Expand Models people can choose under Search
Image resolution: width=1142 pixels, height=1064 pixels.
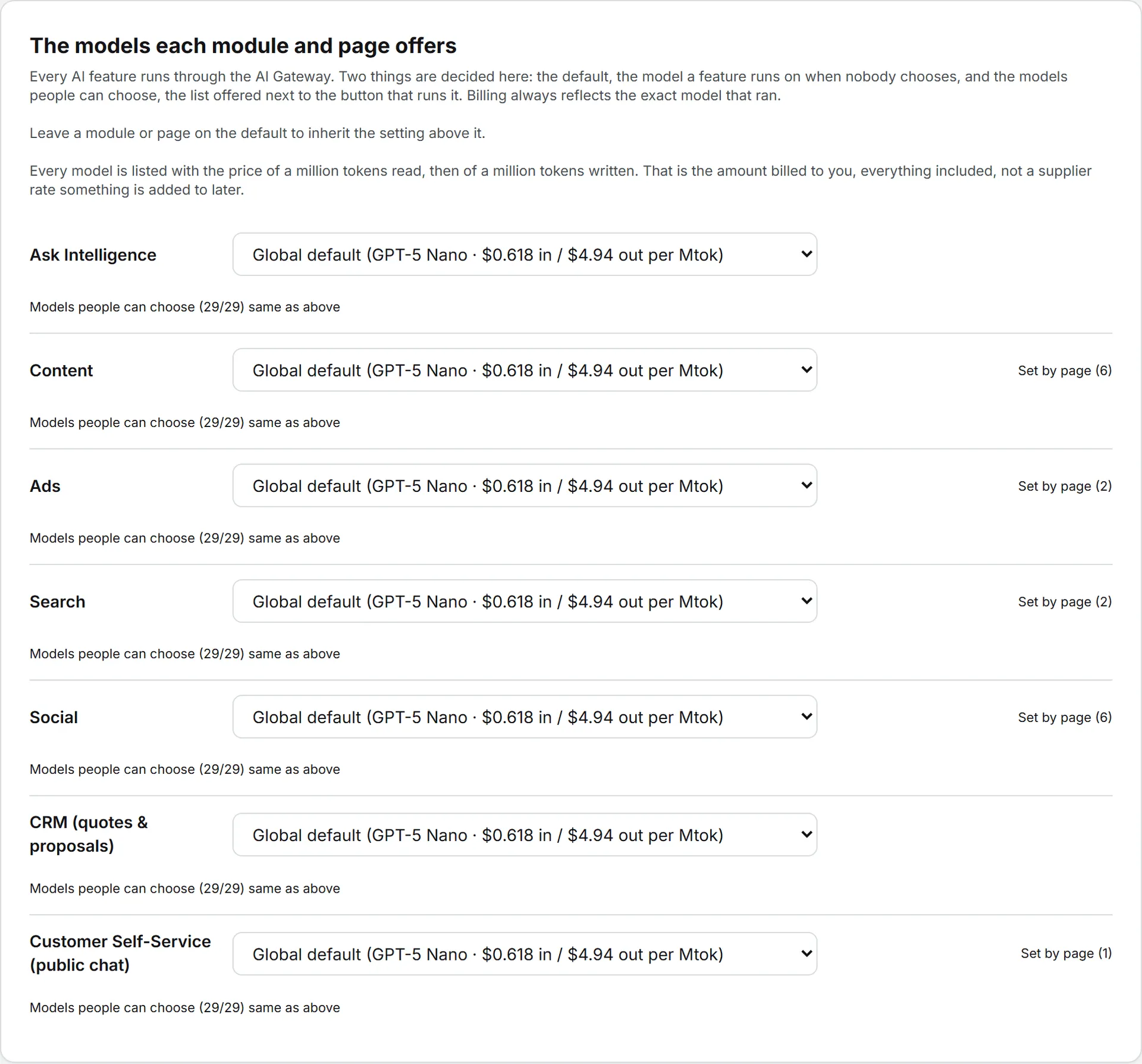185,654
